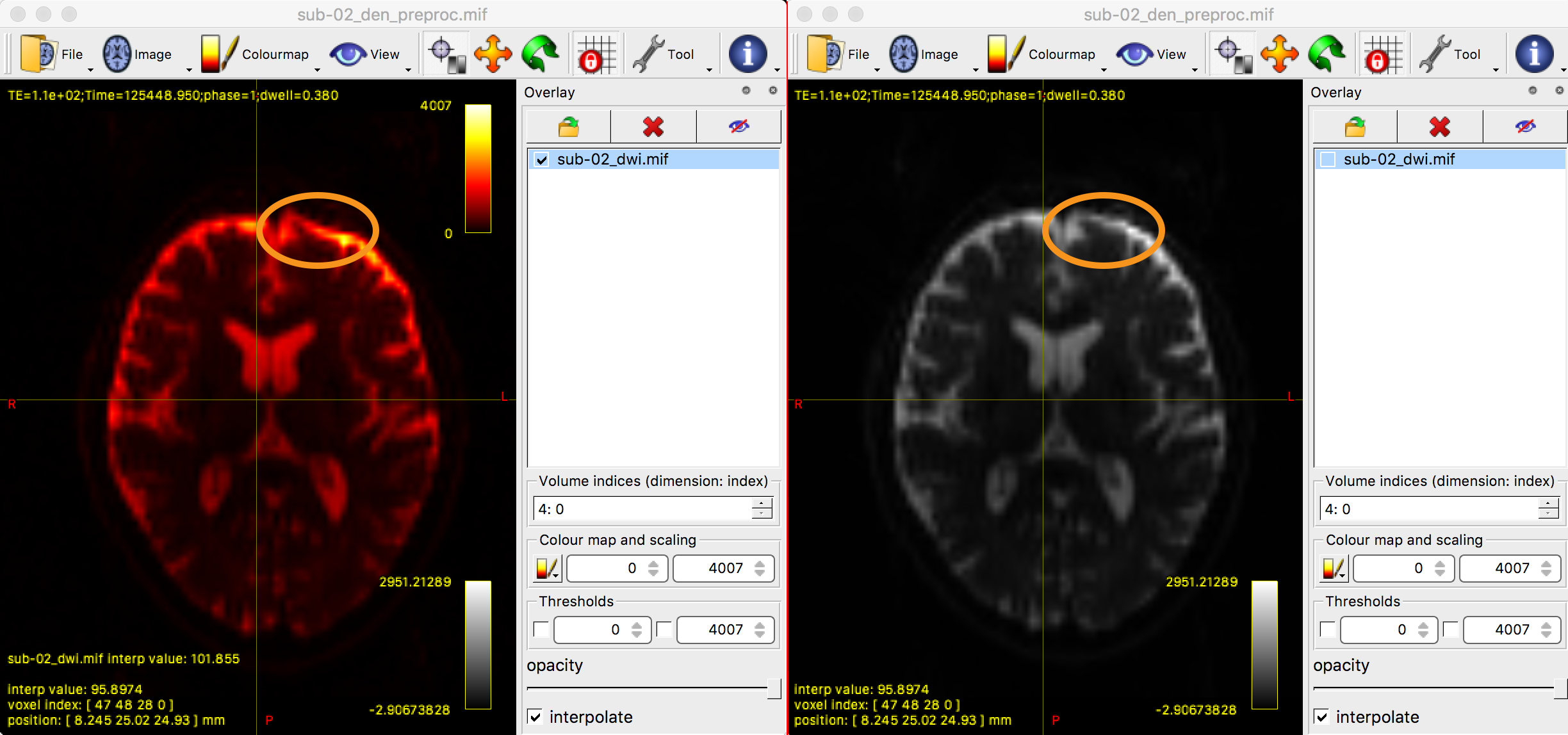Select focus crosshair mode in right window
The width and height of the screenshot is (1568, 735).
coord(1233,54)
